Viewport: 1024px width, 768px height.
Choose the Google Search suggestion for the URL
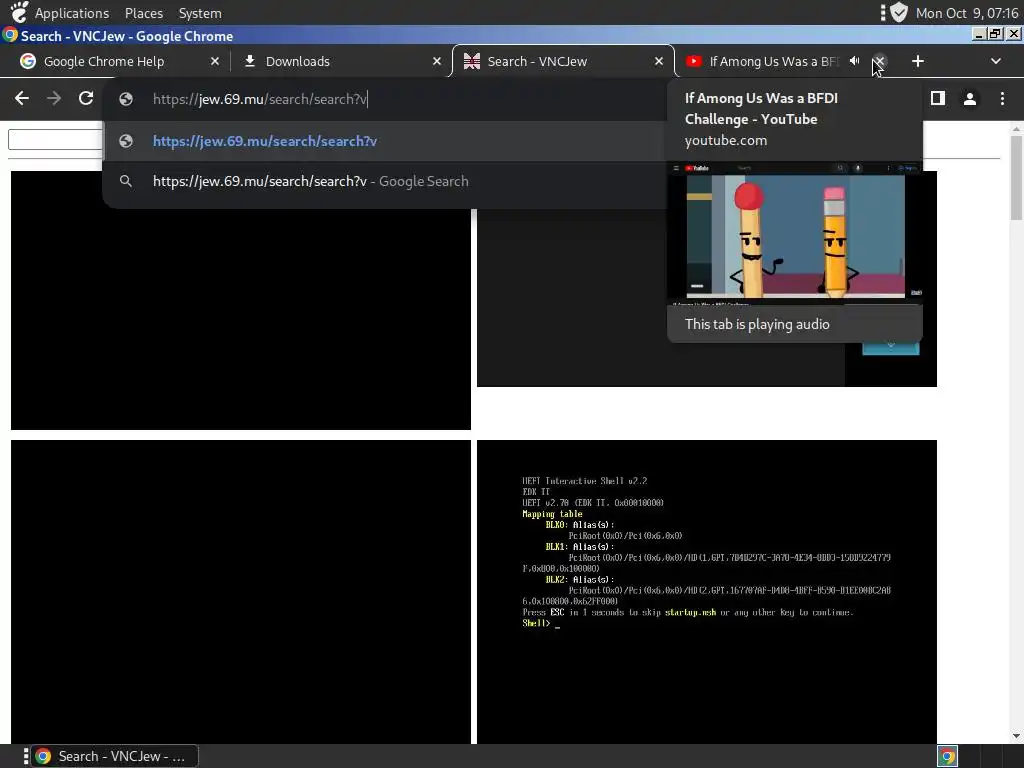pos(385,182)
